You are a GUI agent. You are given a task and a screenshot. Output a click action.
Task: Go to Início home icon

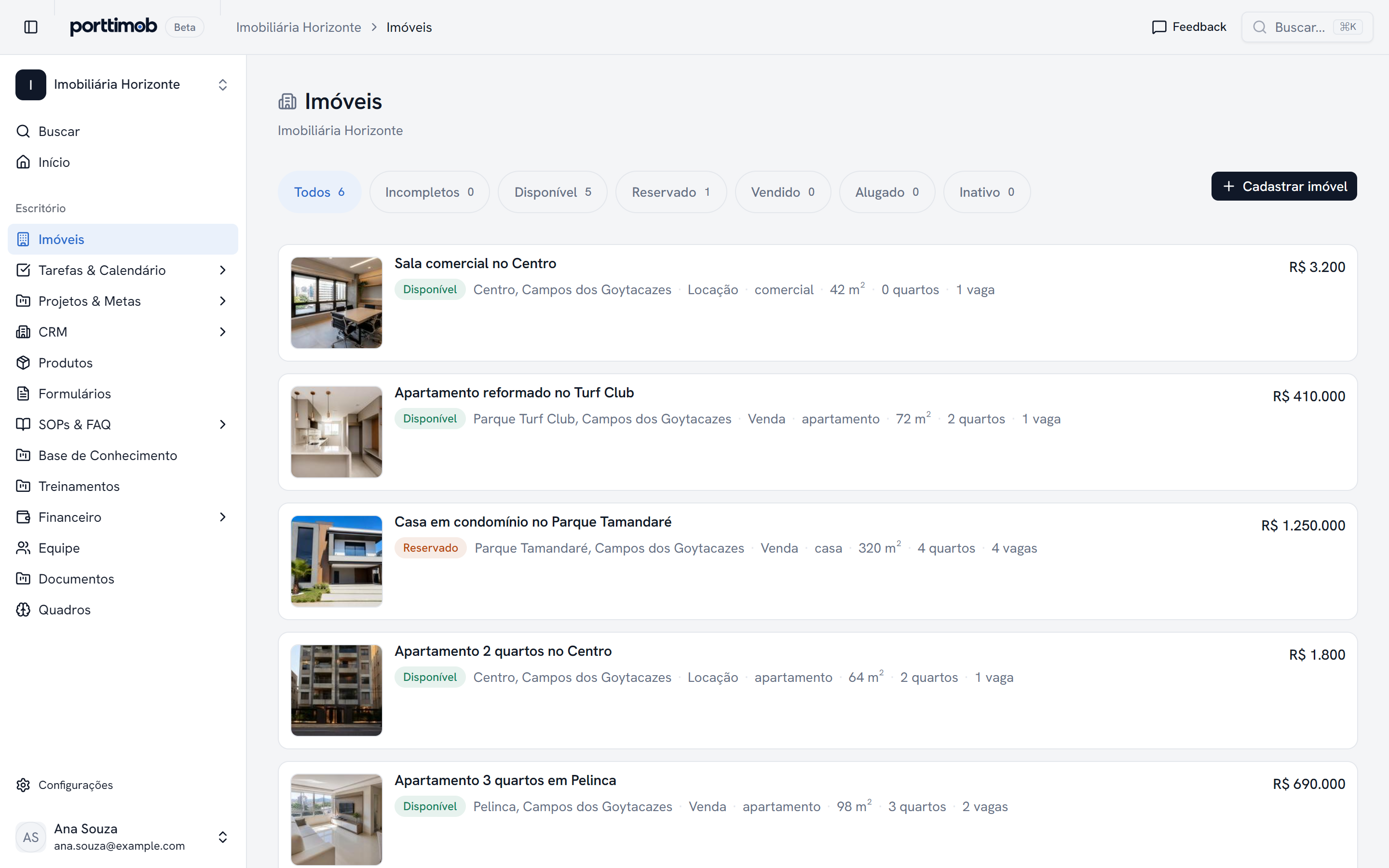pyautogui.click(x=23, y=163)
